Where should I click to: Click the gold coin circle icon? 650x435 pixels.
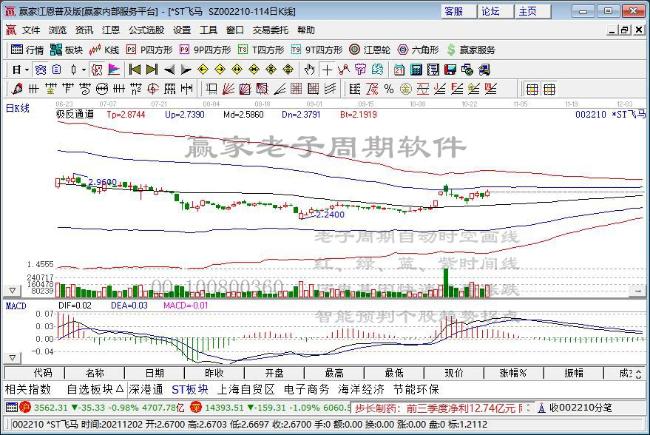click(406, 89)
